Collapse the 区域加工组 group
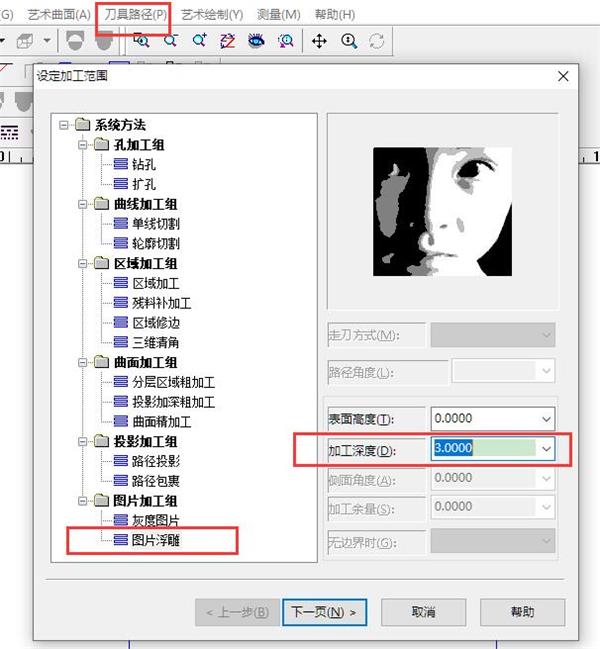The width and height of the screenshot is (600, 649). [82, 263]
